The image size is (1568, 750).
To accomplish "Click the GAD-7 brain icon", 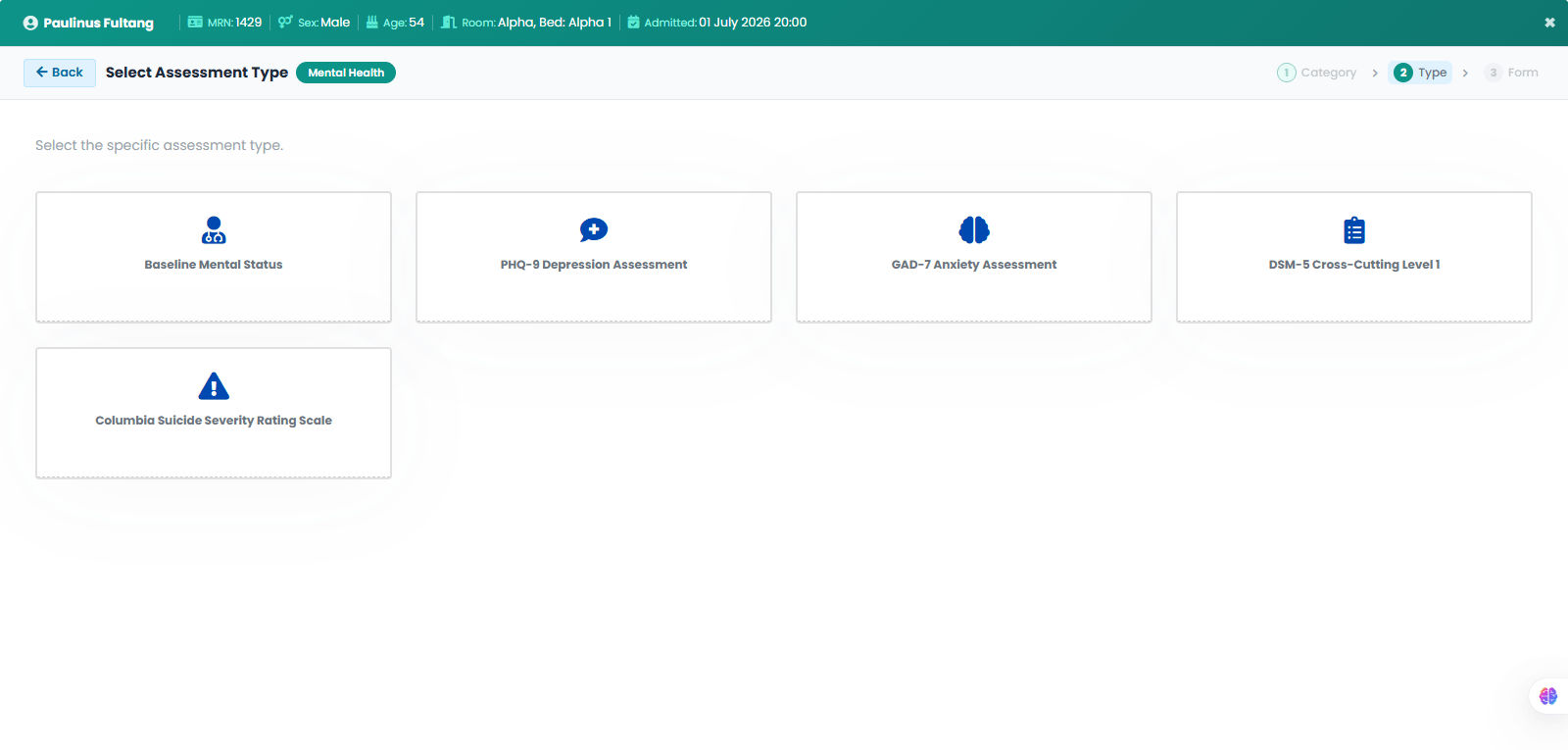I will tap(974, 230).
